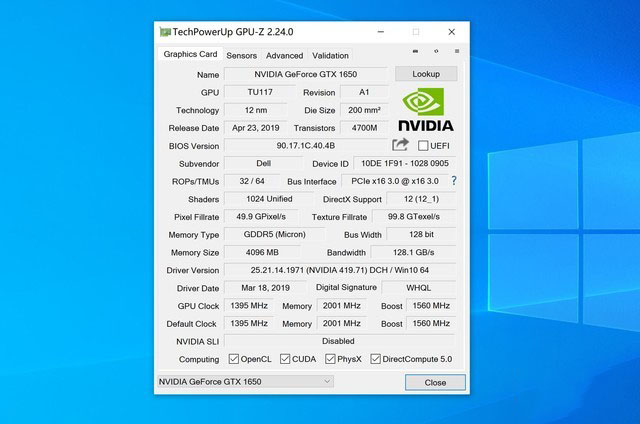Click the Subvendor value Dell
Viewport: 640px width, 424px height.
coord(264,163)
